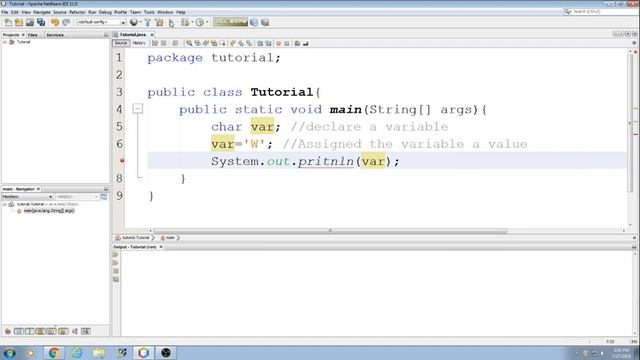Click the Source view button
Image resolution: width=640 pixels, height=360 pixels.
[121, 43]
